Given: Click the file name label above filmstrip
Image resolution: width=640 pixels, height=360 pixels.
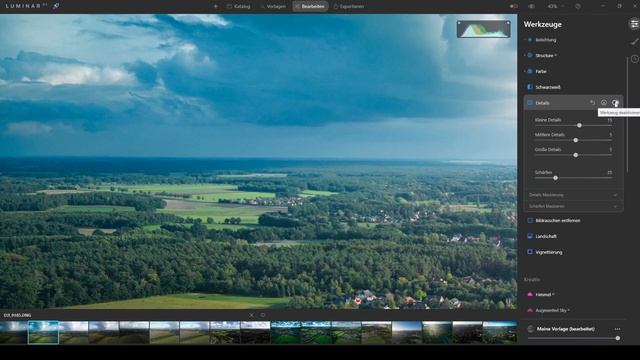Looking at the screenshot, I should [x=17, y=315].
